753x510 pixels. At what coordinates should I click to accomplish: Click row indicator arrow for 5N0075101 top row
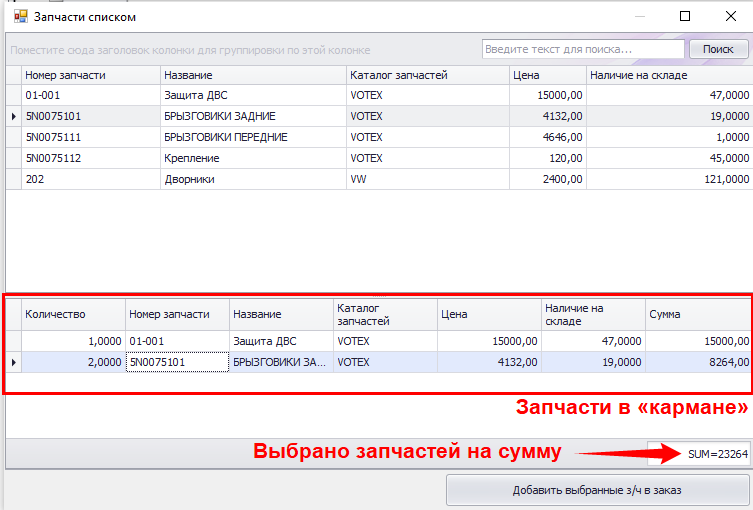coord(13,117)
